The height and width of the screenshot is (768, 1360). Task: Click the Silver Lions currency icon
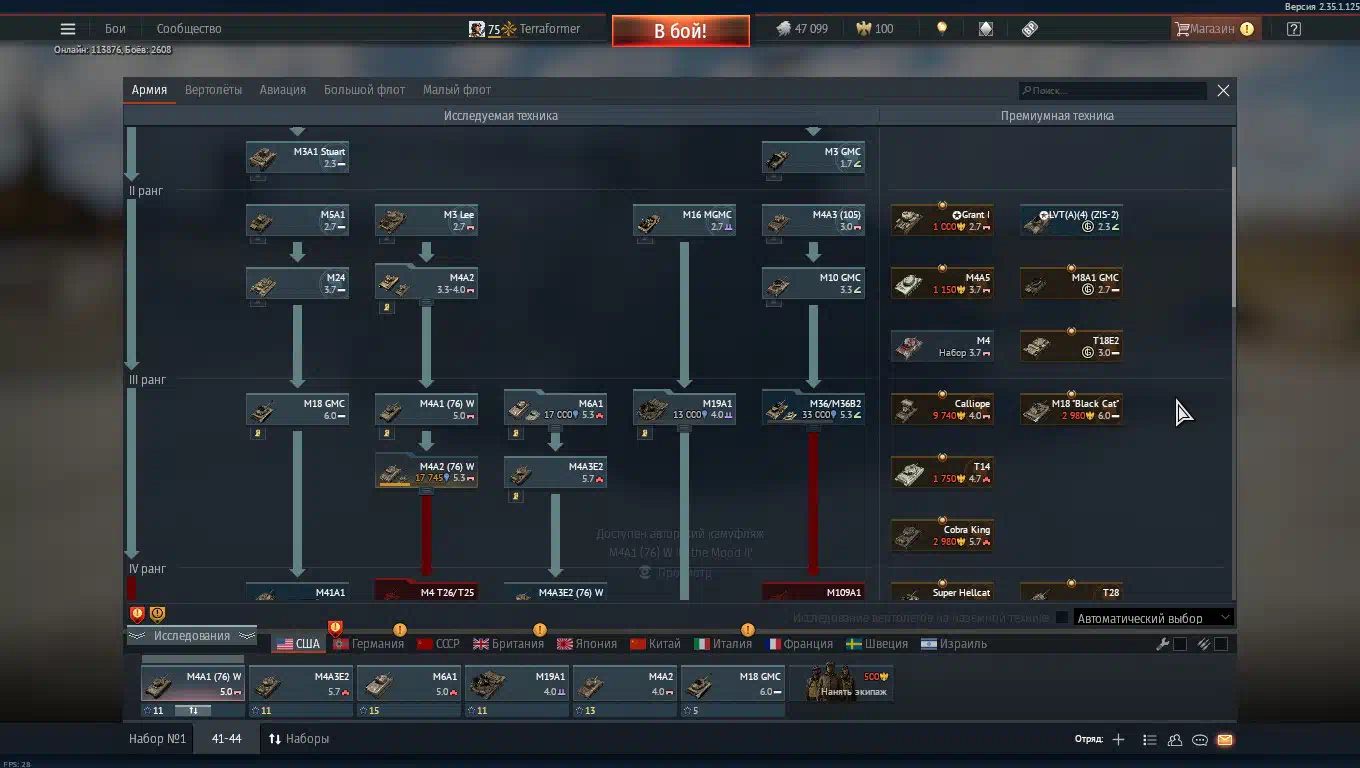[x=783, y=29]
